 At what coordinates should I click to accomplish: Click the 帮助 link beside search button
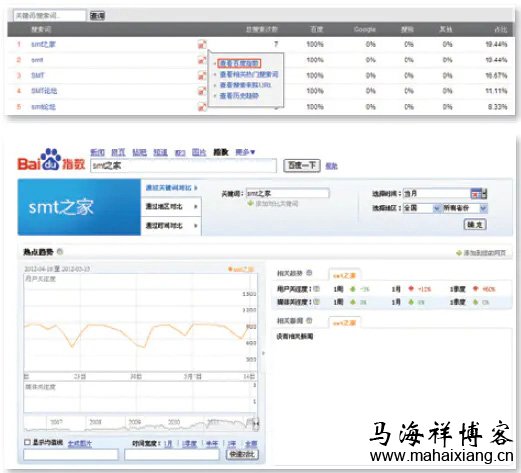point(331,166)
